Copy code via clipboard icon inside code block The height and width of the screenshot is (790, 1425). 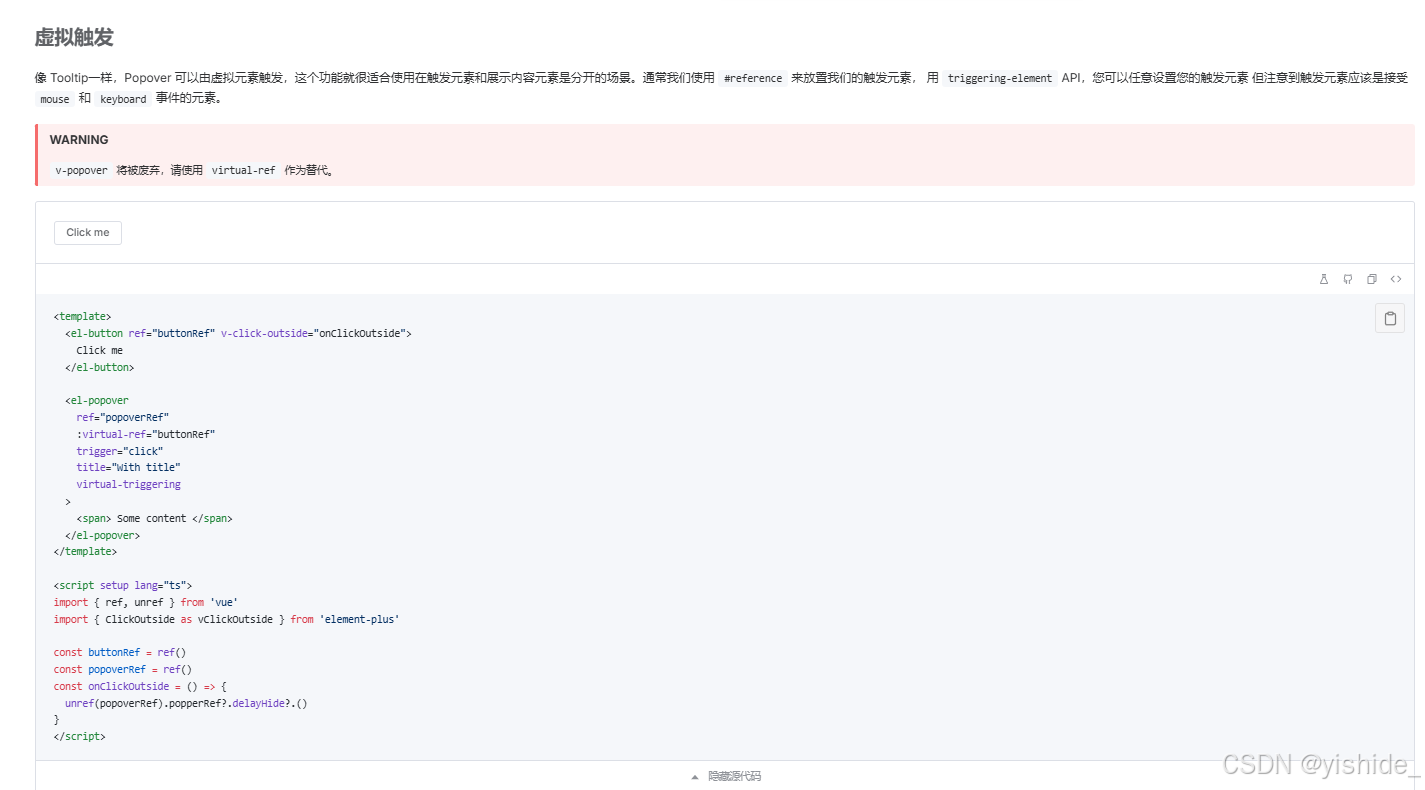[x=1389, y=317]
